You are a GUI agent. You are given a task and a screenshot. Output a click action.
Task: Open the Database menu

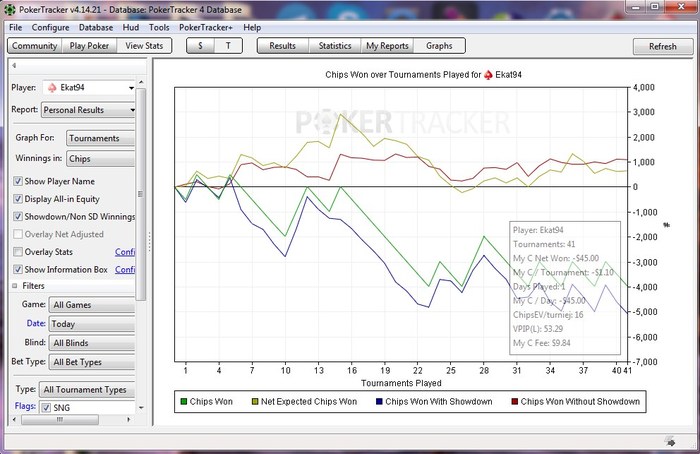click(x=96, y=28)
